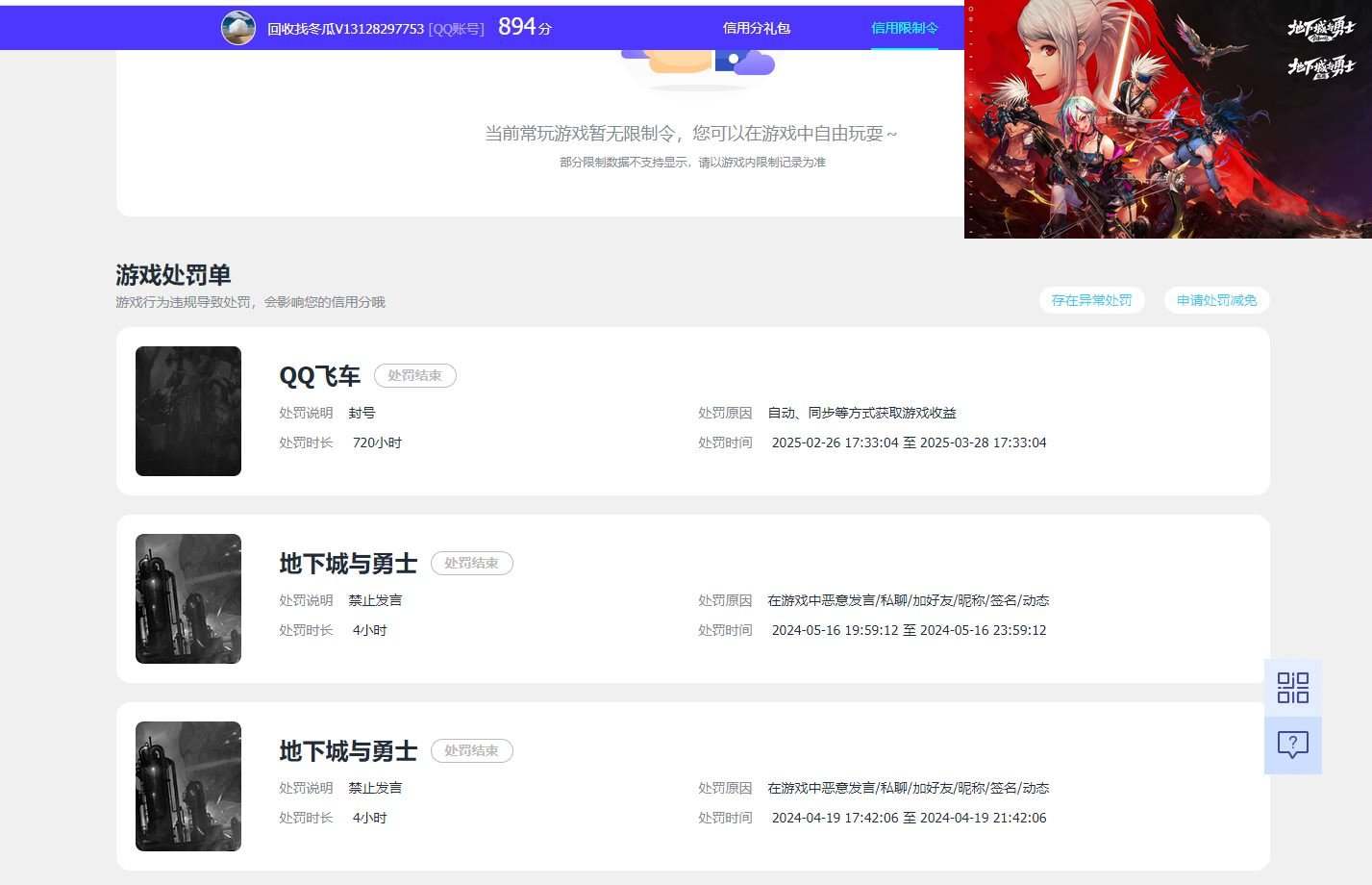The image size is (1372, 885).
Task: Click 4小时 duration on the 2024-04-19 card
Action: 369,818
